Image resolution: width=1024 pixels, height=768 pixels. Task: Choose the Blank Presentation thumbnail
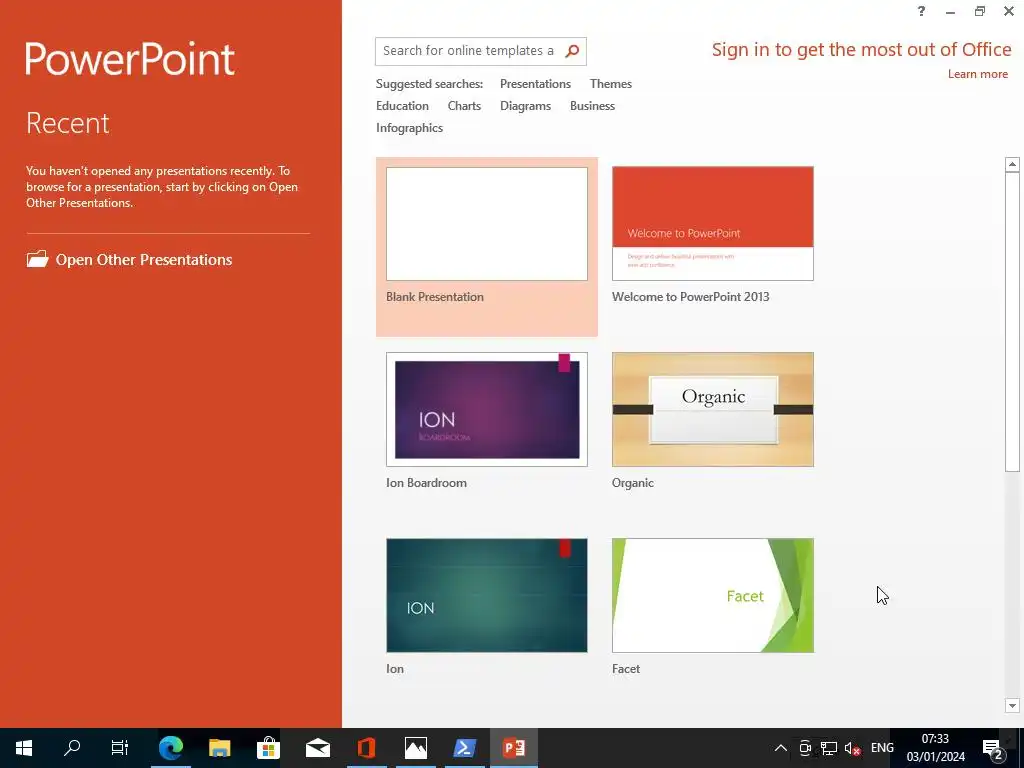(487, 224)
